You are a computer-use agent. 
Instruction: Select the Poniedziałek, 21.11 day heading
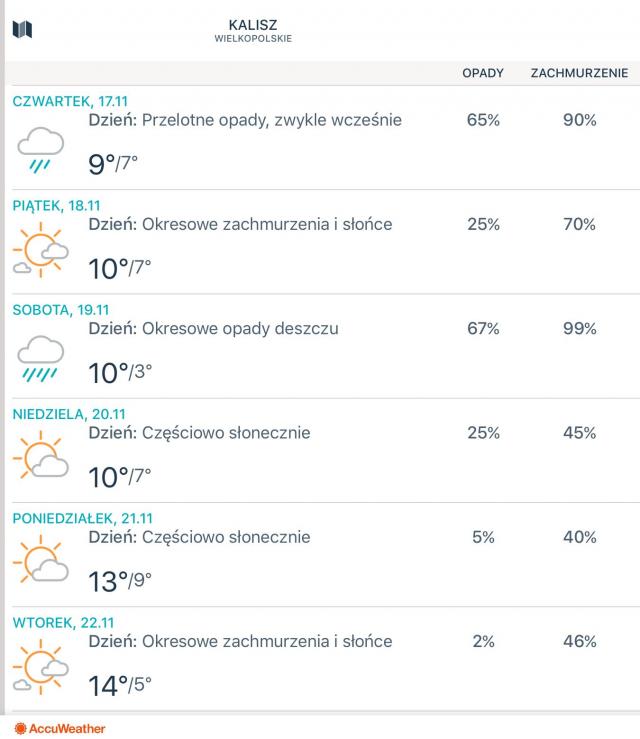pos(82,518)
